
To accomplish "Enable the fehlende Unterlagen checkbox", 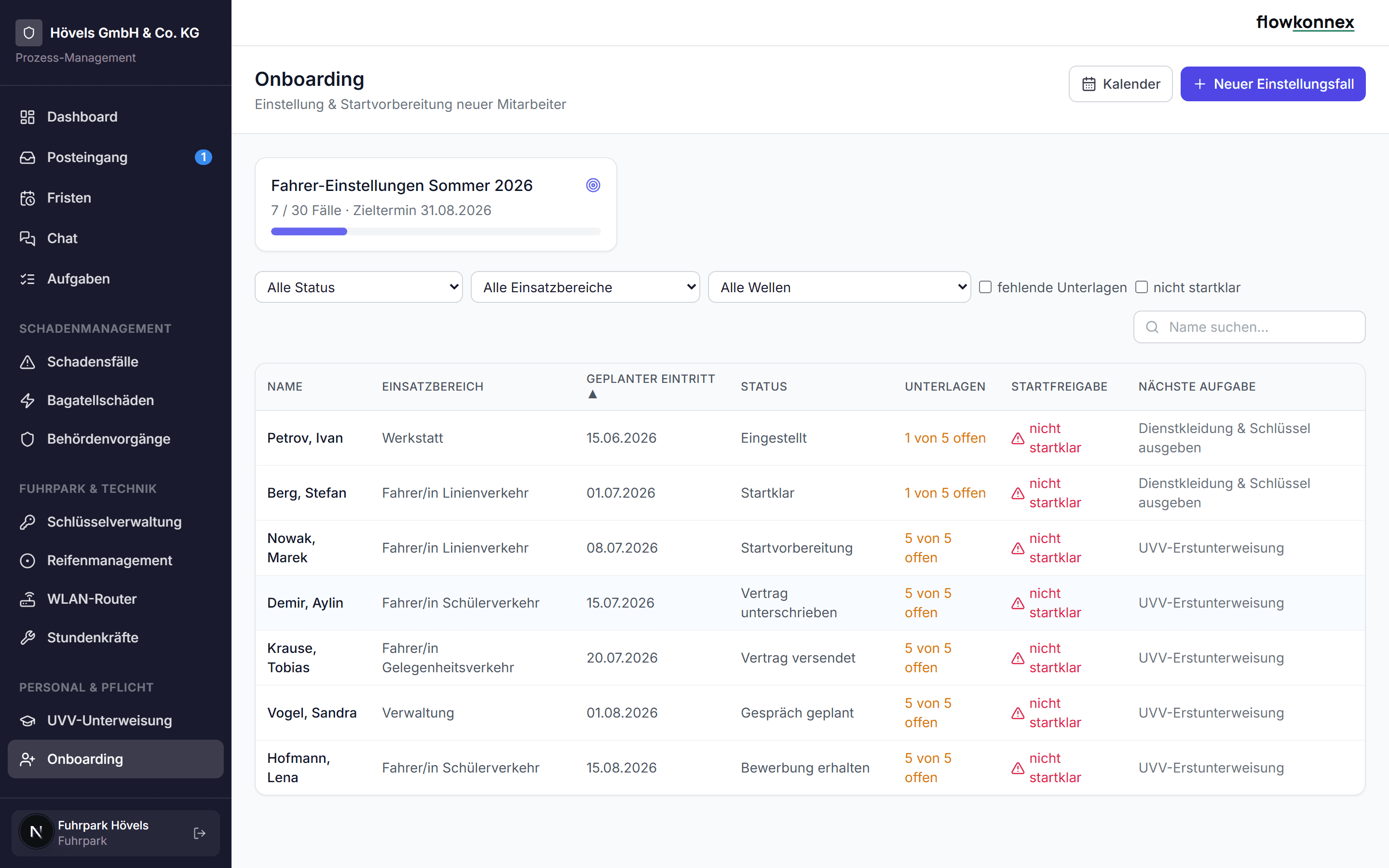I will 985,287.
